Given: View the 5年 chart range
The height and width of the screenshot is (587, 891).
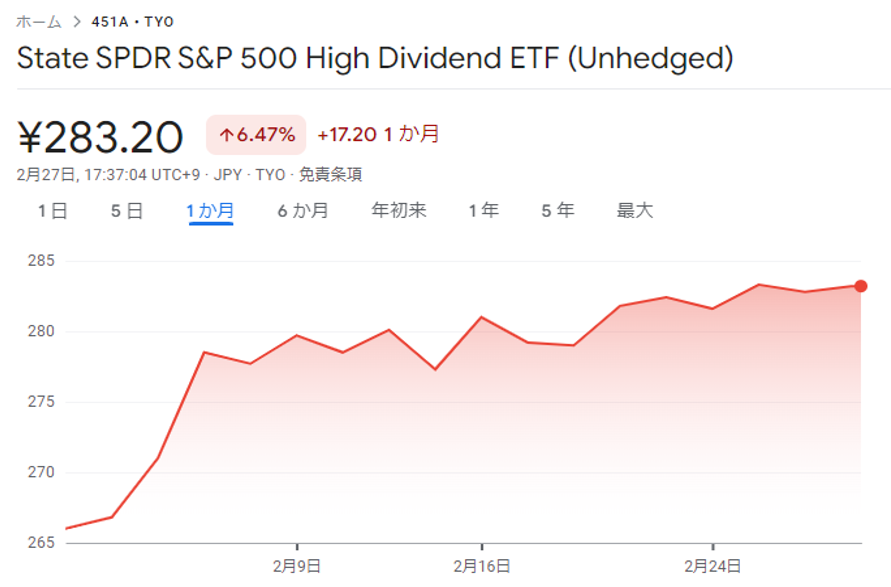Looking at the screenshot, I should pos(558,211).
